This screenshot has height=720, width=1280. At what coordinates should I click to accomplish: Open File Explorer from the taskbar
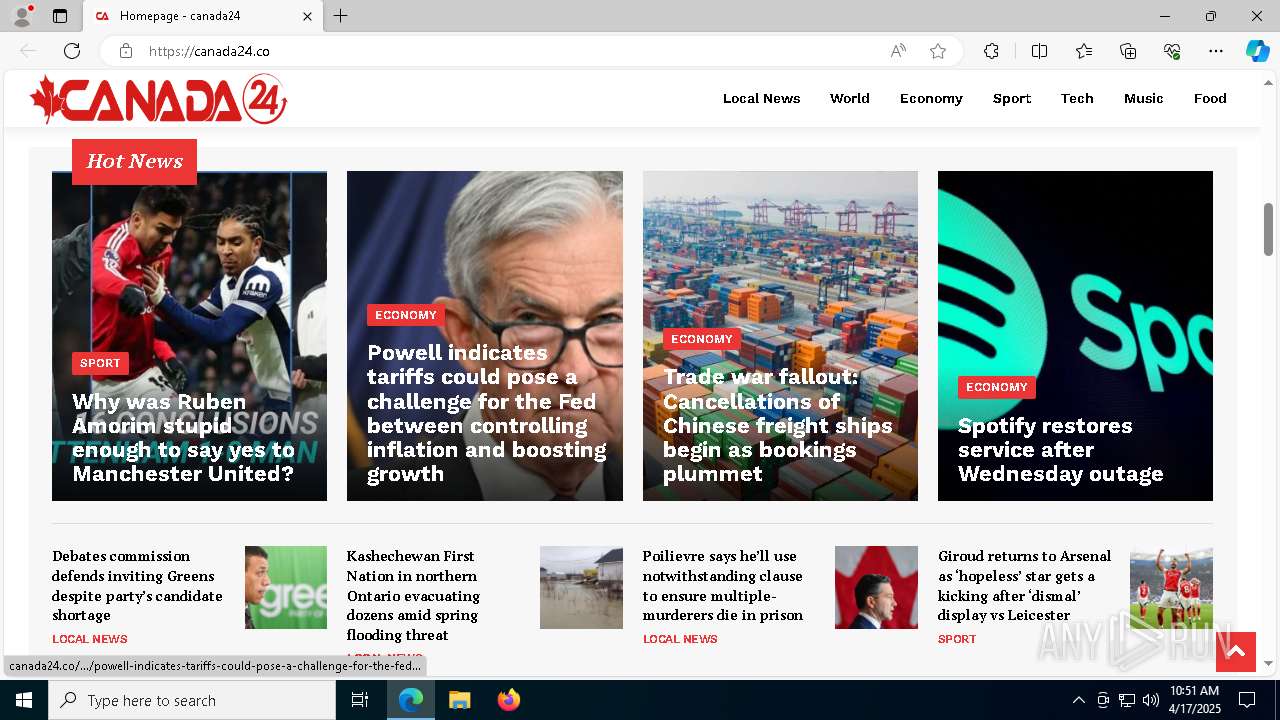tap(459, 700)
